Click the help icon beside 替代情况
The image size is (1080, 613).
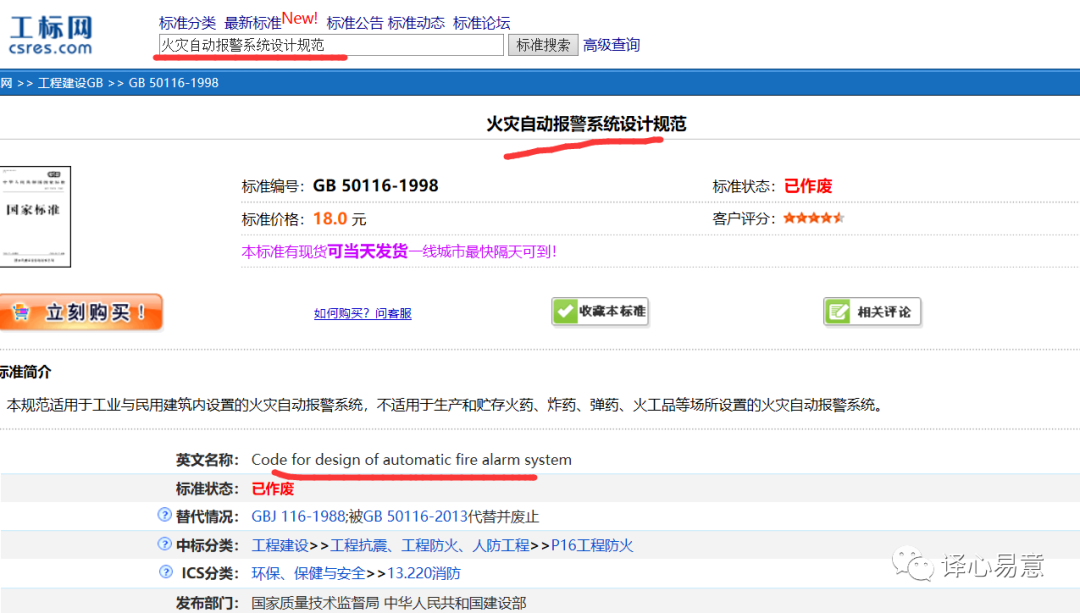click(164, 516)
